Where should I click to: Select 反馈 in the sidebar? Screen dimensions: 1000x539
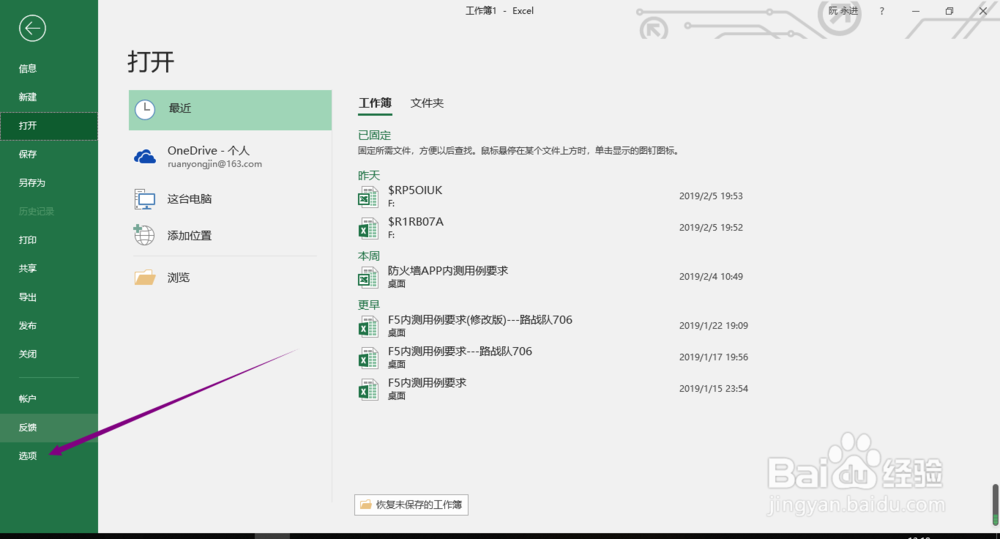click(49, 427)
